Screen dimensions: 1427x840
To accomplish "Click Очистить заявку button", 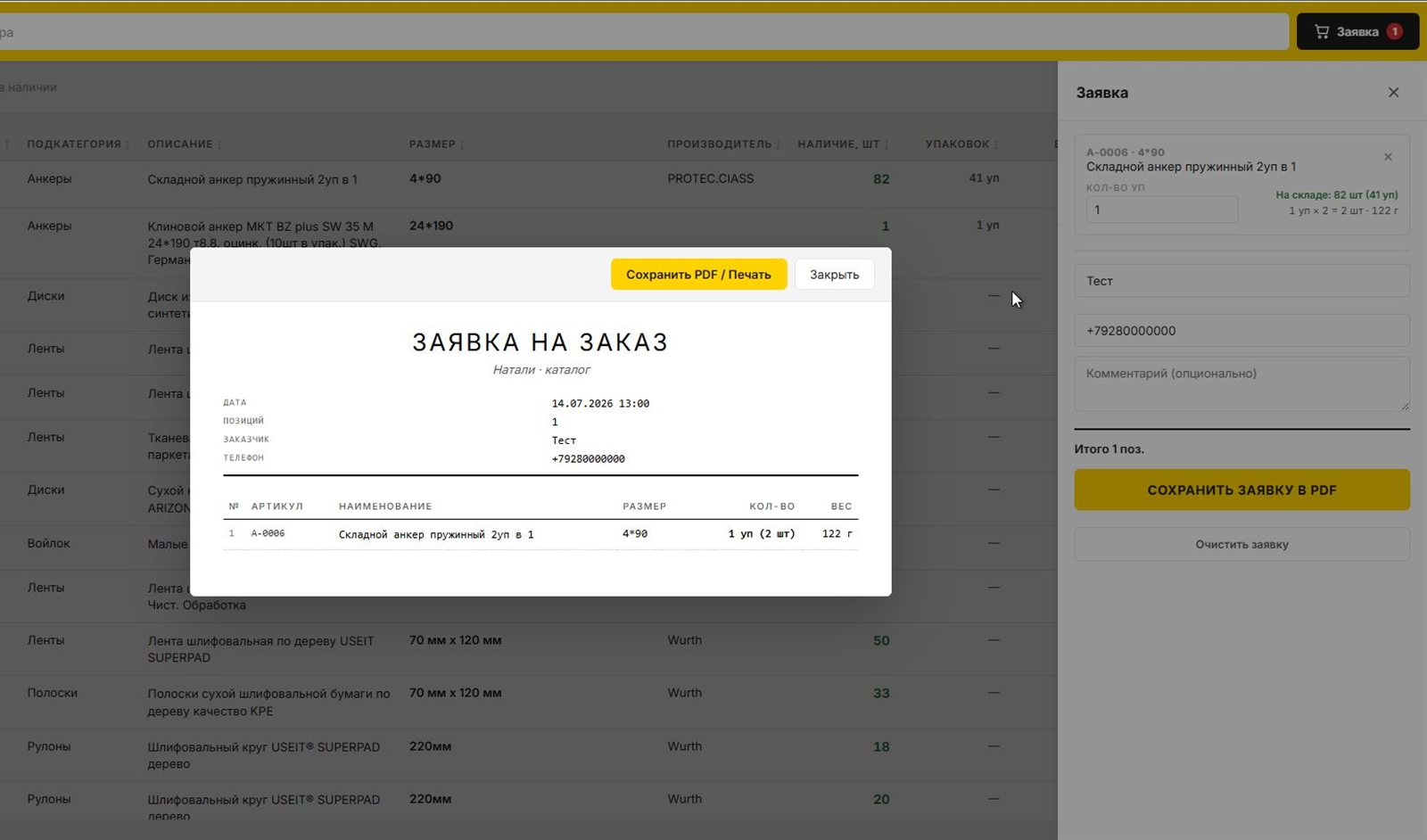I will coord(1241,544).
